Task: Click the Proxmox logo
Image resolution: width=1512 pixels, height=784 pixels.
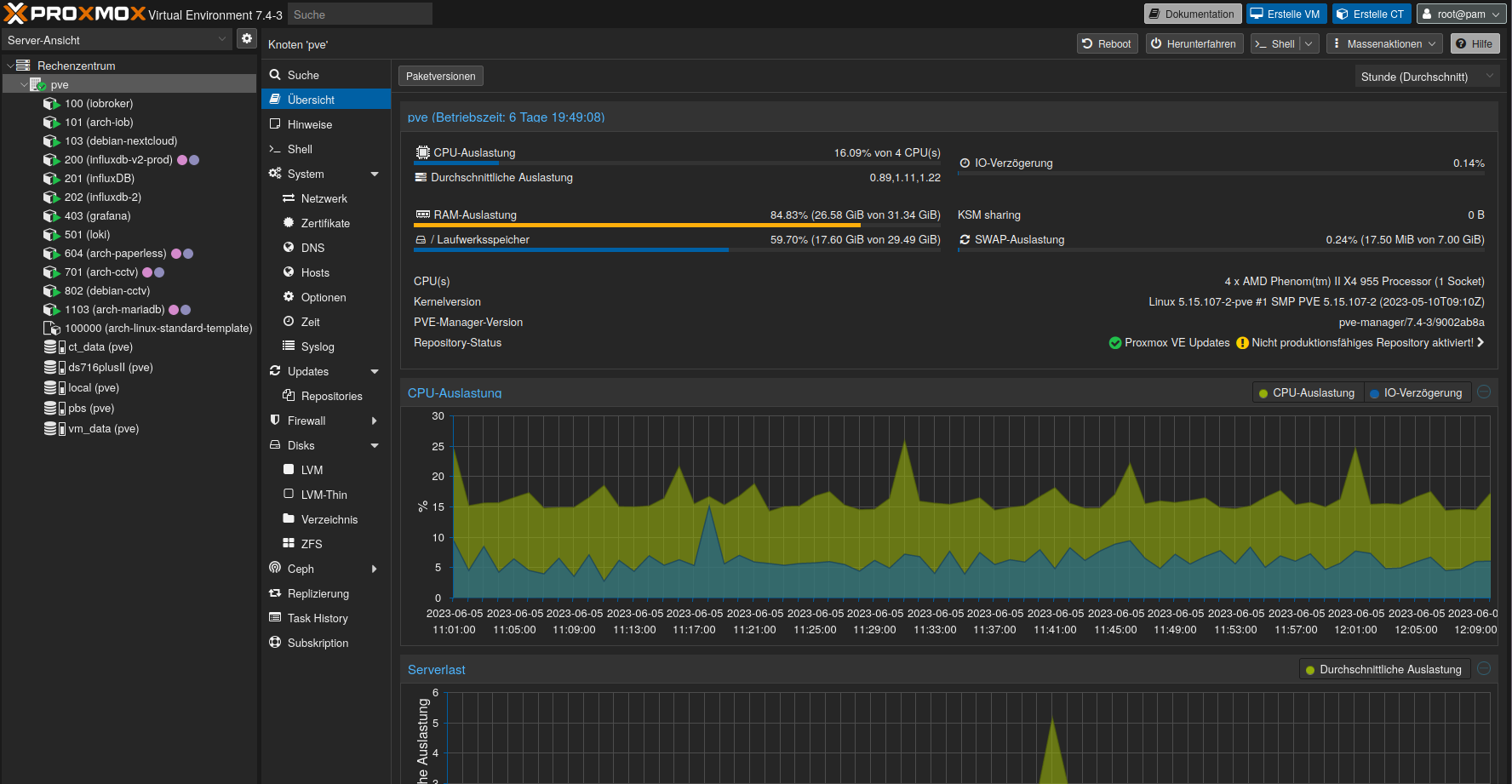Action: click(75, 14)
